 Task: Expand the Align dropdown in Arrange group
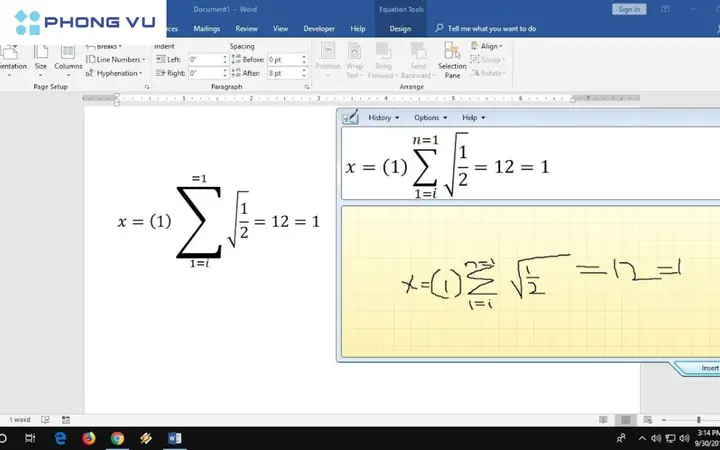tap(489, 46)
